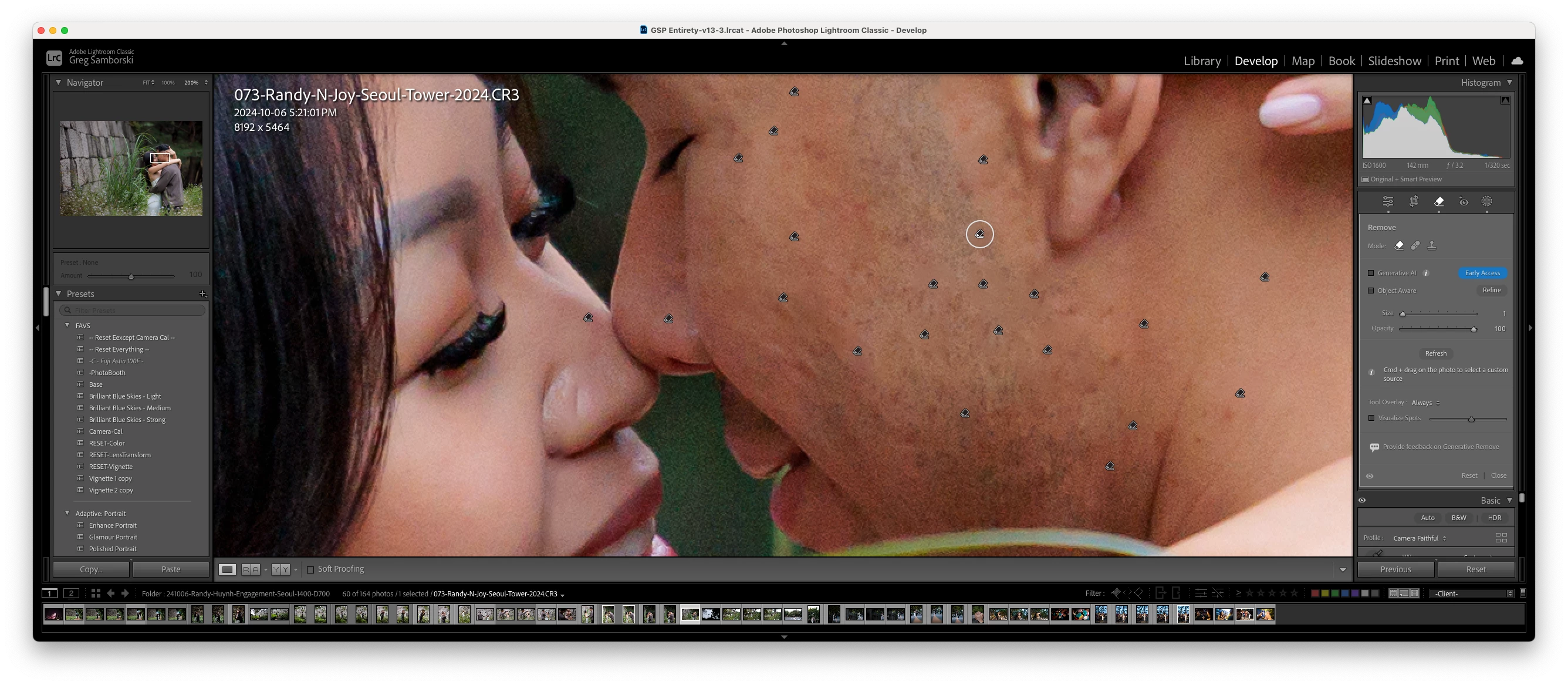Enable Object Aware checkbox
1568x685 pixels.
click(1371, 291)
